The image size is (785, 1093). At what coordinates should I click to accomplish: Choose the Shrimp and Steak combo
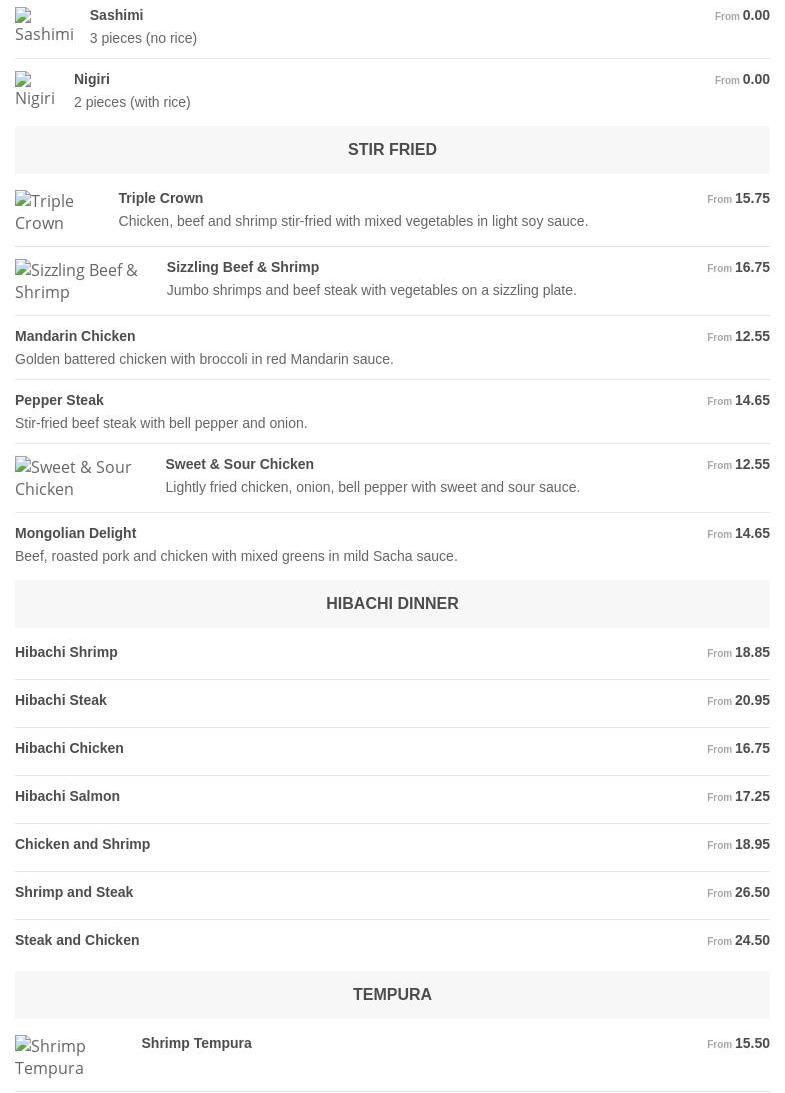[x=74, y=892]
